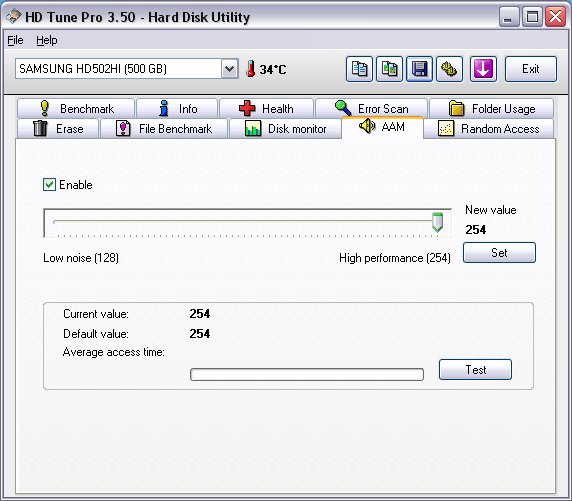Switch to the Info tab
This screenshot has width=572, height=501.
click(177, 108)
